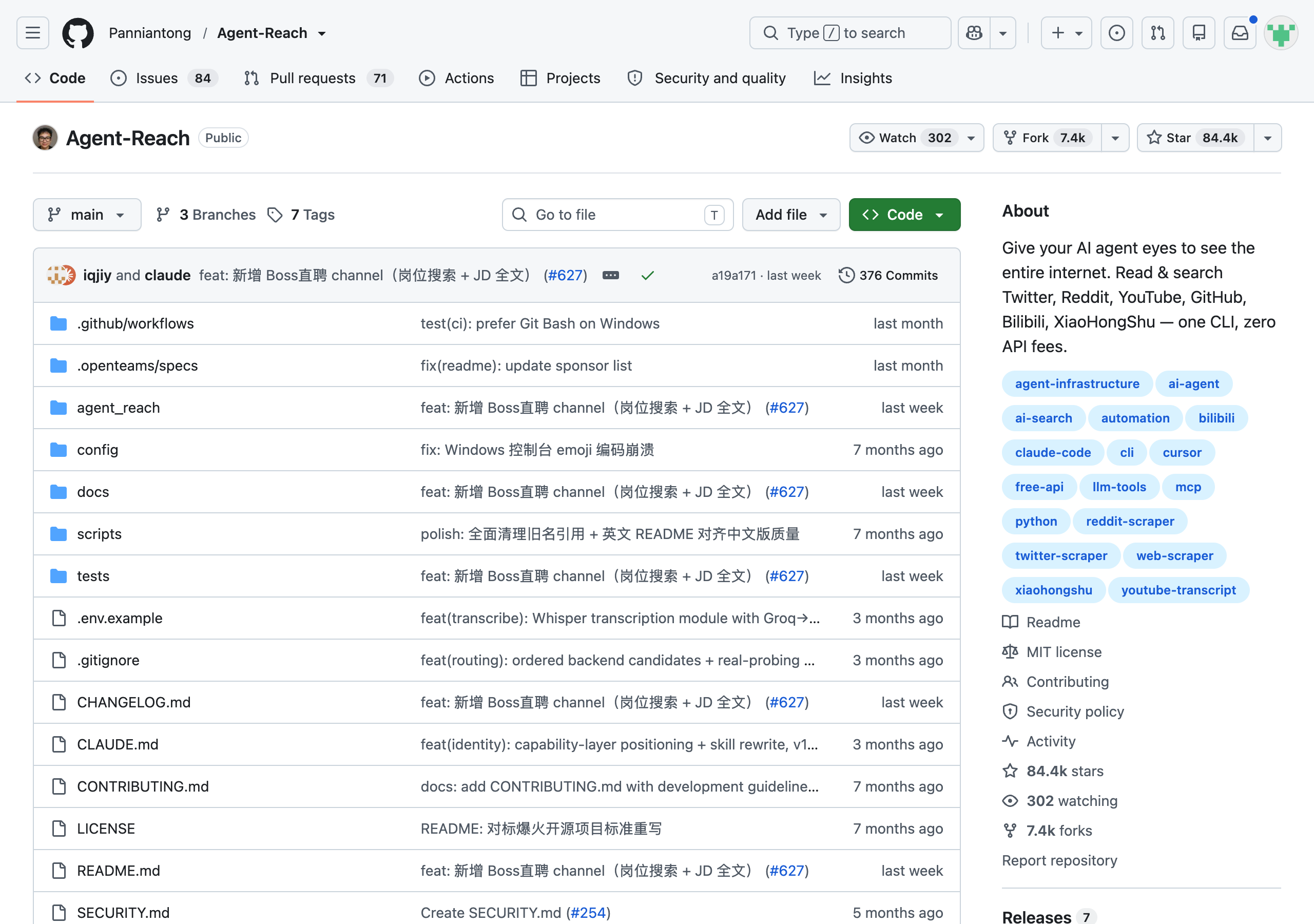This screenshot has width=1314, height=924.
Task: Open the CLAUDE.md file
Action: point(118,744)
